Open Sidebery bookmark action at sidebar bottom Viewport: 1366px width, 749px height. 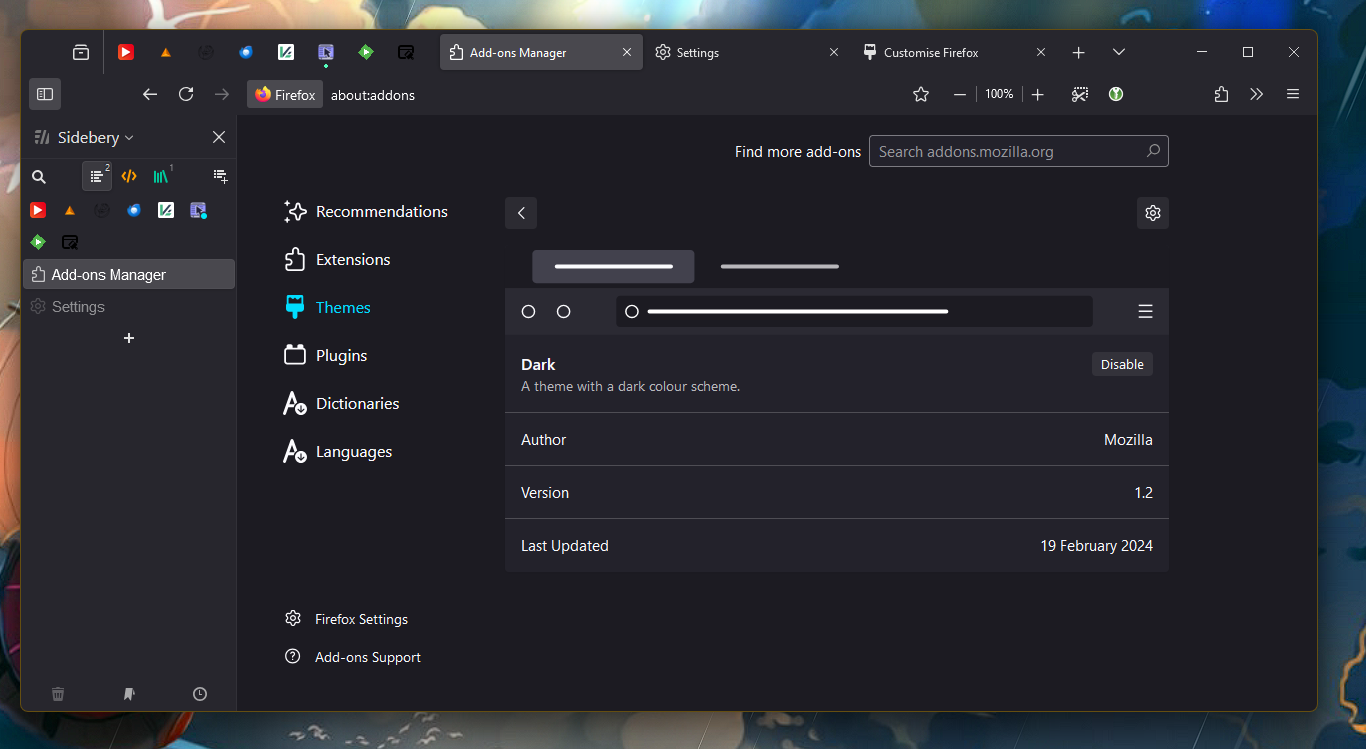(129, 694)
